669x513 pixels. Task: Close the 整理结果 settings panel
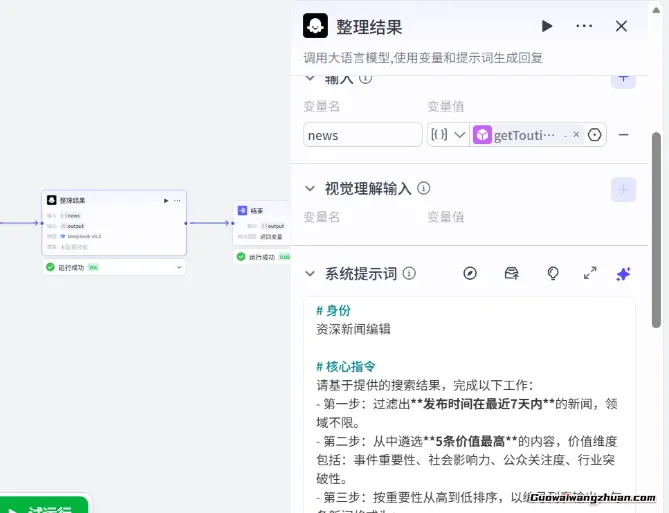tap(621, 26)
